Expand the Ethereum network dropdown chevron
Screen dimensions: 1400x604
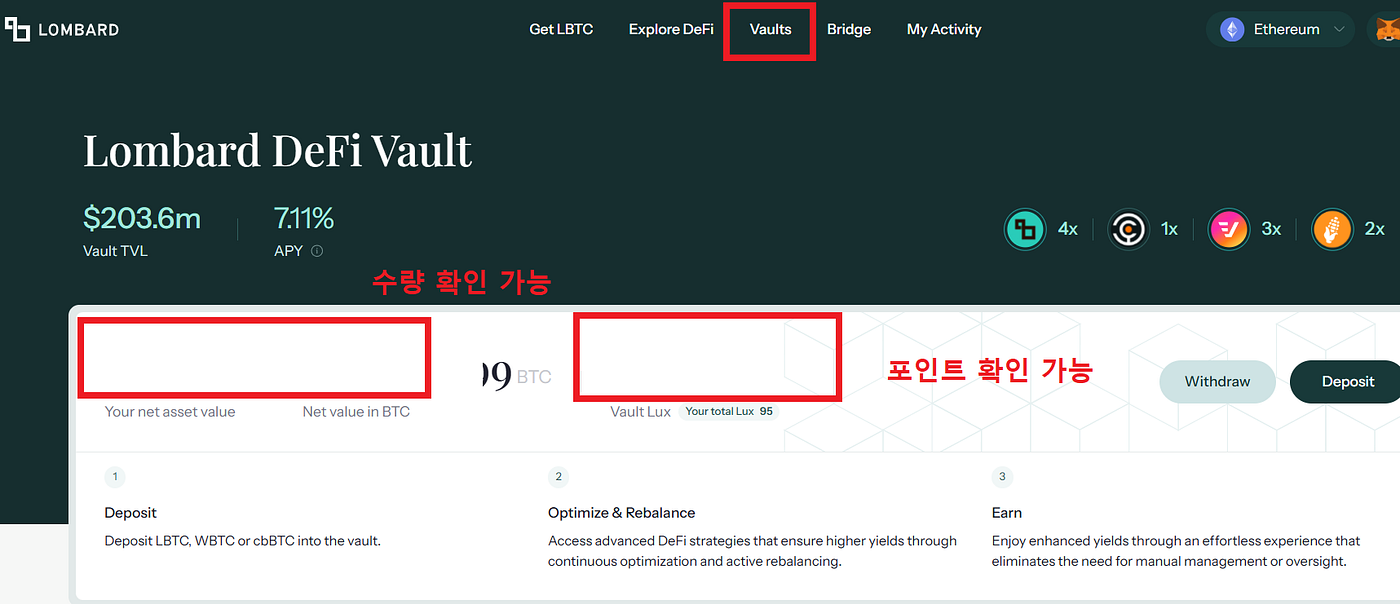[x=1339, y=29]
